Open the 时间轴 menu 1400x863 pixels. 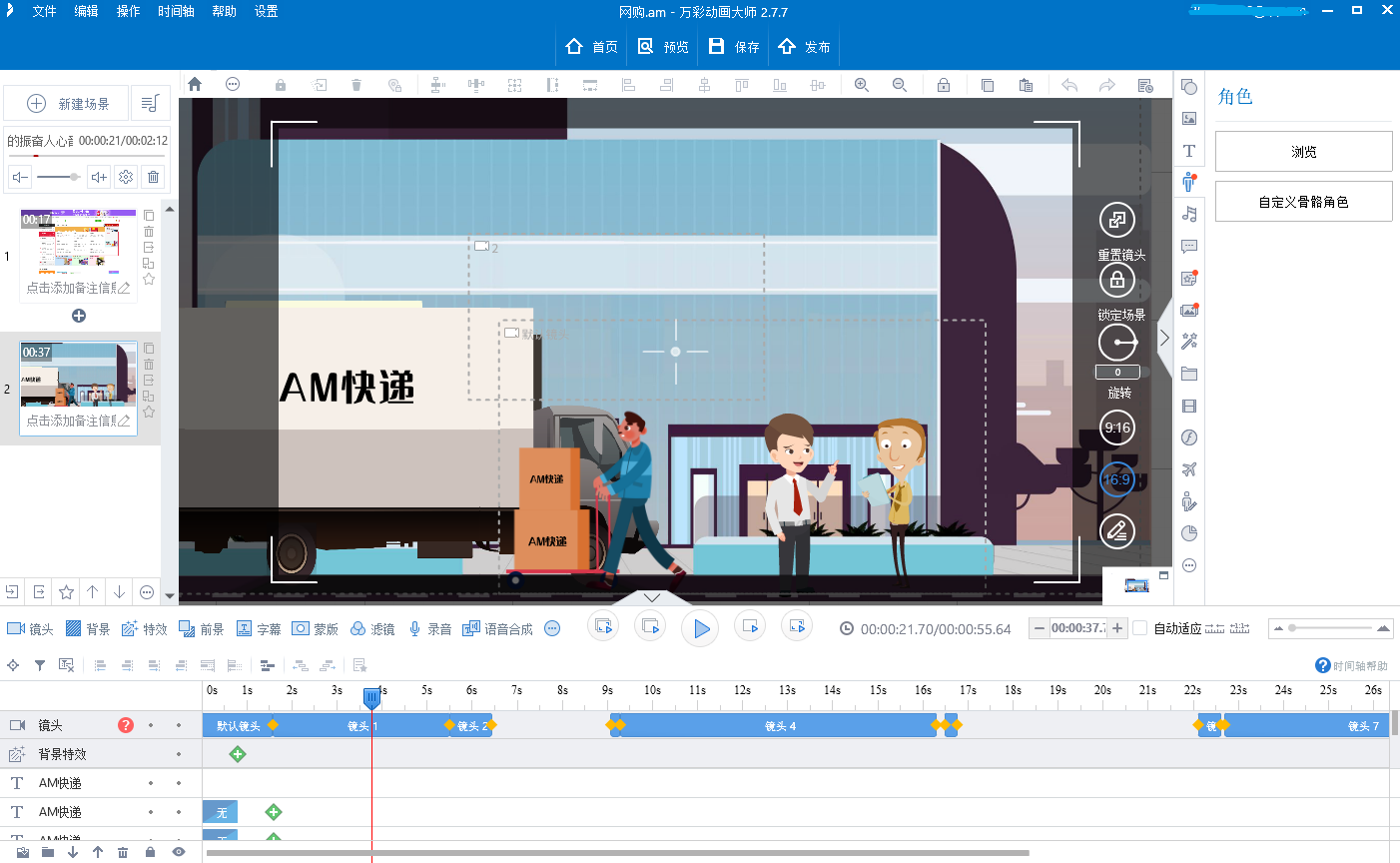tap(176, 12)
